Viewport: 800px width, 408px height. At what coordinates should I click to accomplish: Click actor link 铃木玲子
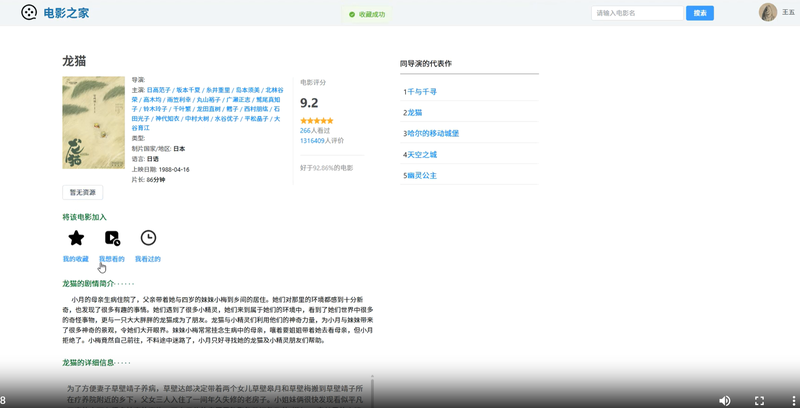coord(155,109)
